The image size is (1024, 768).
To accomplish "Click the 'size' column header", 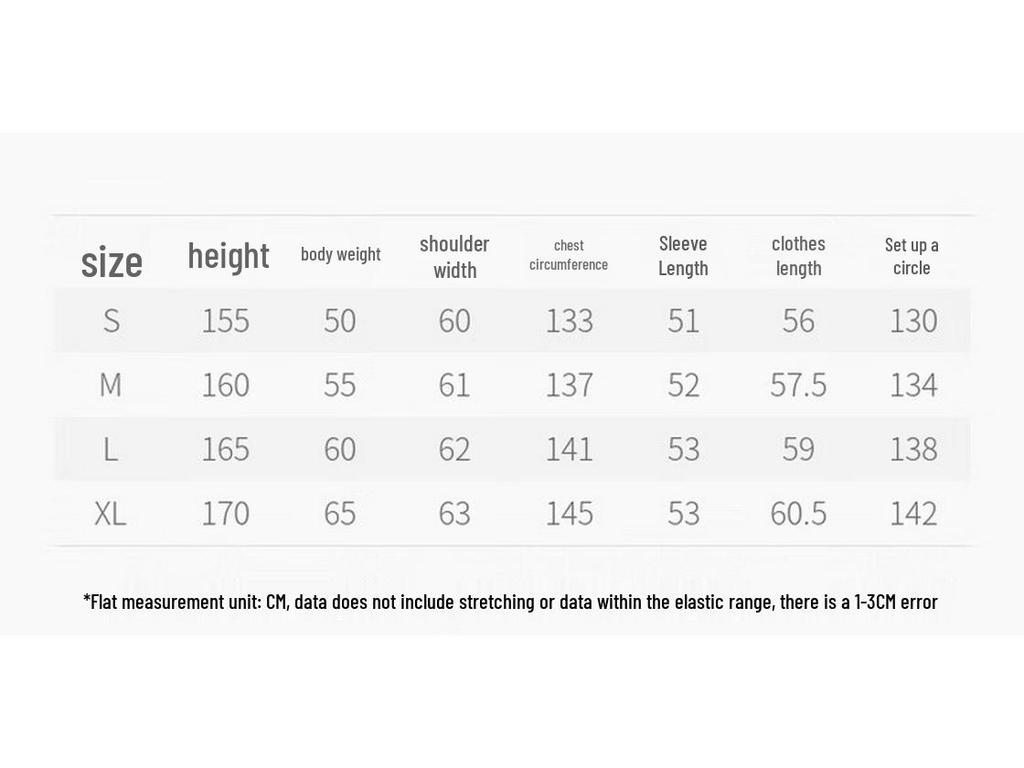I will pos(112,263).
